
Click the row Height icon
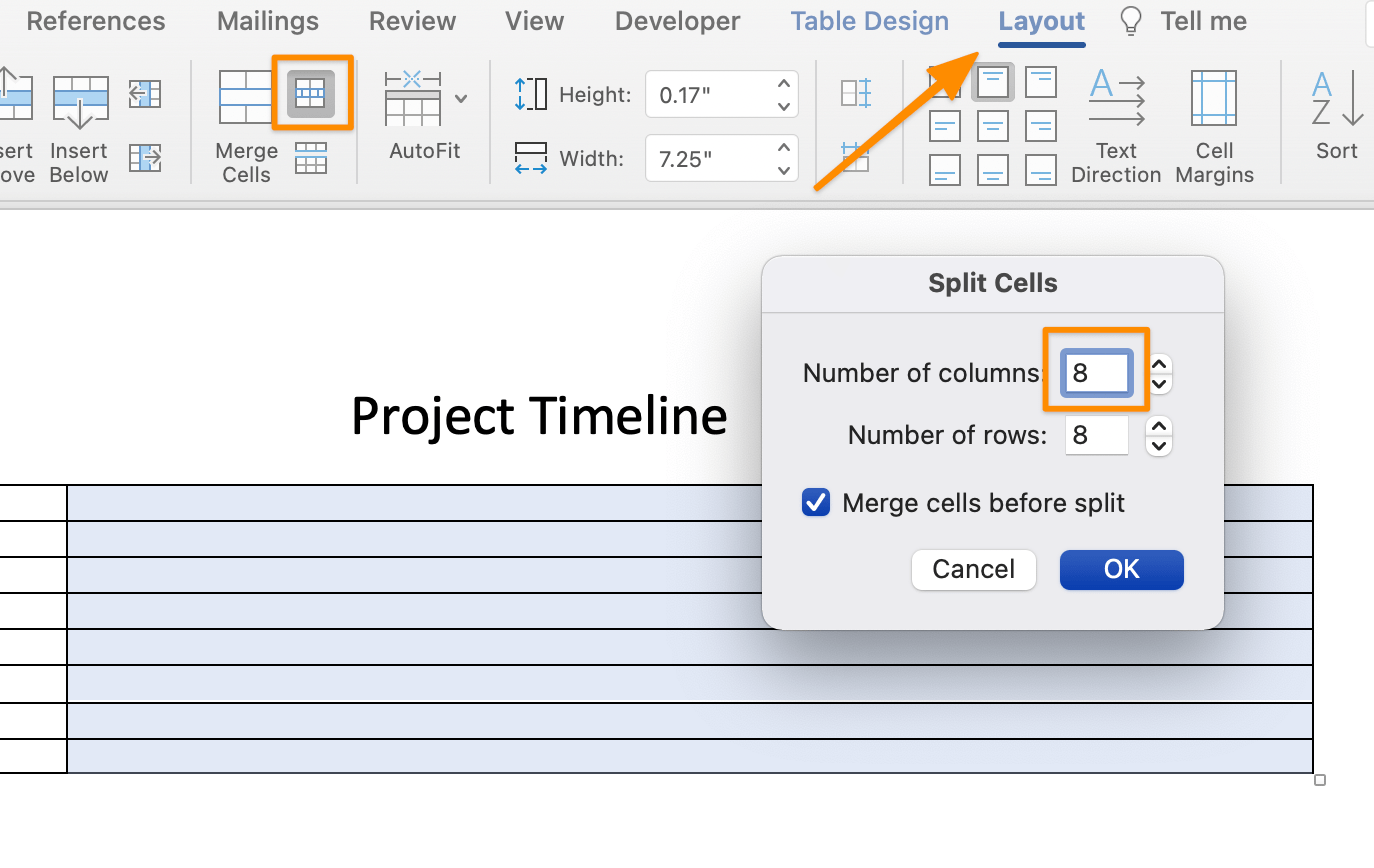531,95
